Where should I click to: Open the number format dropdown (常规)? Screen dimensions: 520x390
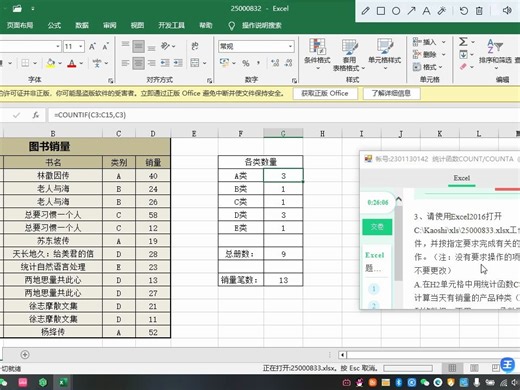tap(291, 46)
